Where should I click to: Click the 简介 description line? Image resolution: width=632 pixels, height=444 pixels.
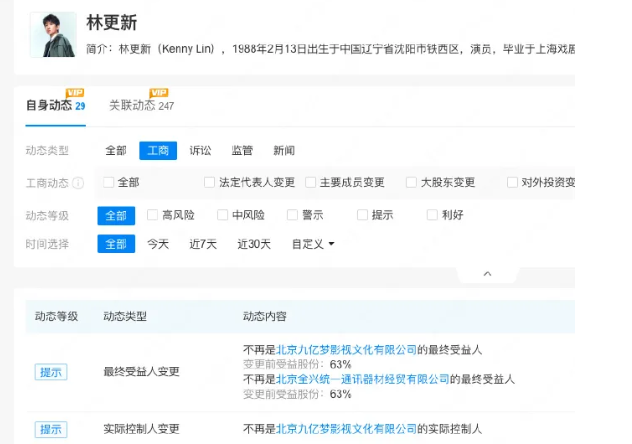pos(331,49)
